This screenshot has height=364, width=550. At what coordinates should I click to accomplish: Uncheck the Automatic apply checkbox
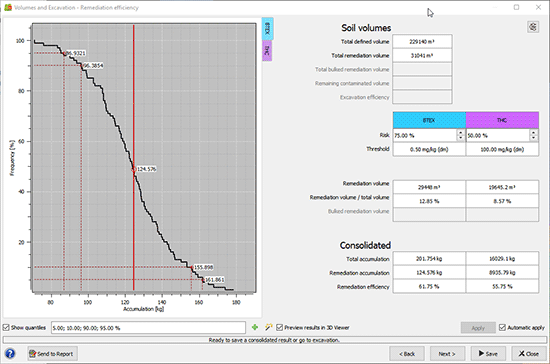[x=502, y=328]
